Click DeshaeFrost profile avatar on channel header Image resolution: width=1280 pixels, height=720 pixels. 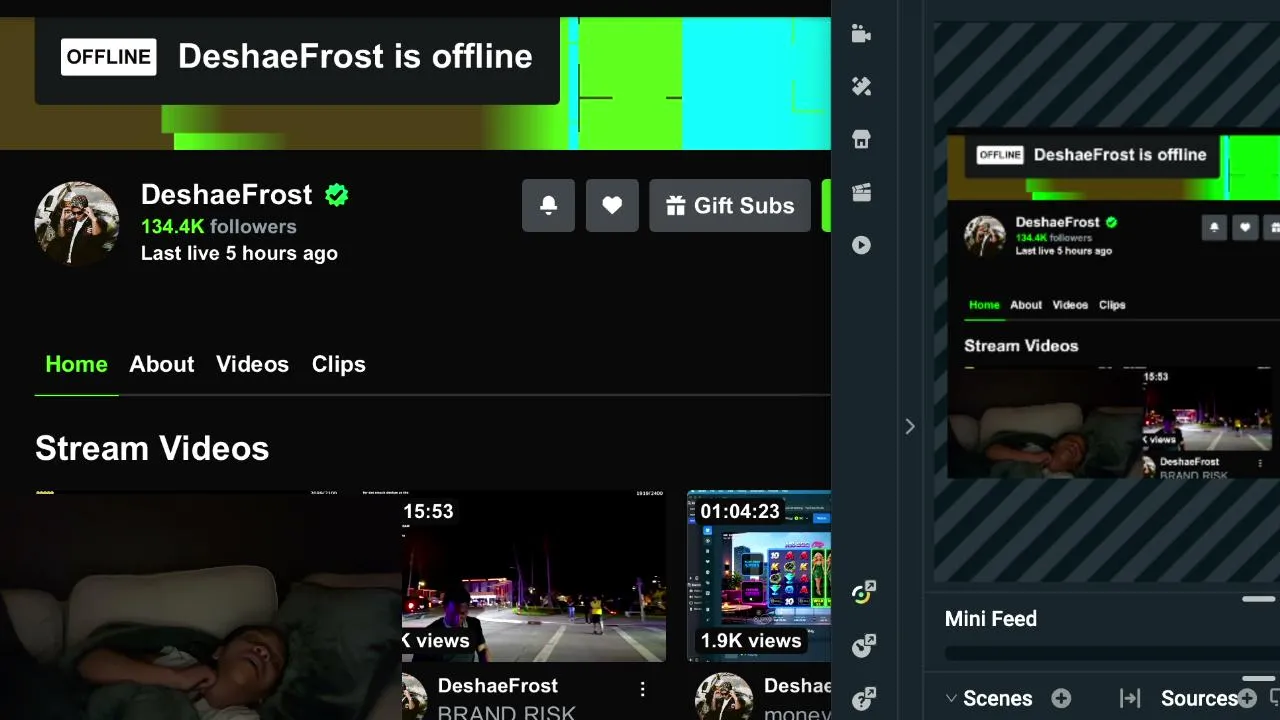(x=77, y=223)
